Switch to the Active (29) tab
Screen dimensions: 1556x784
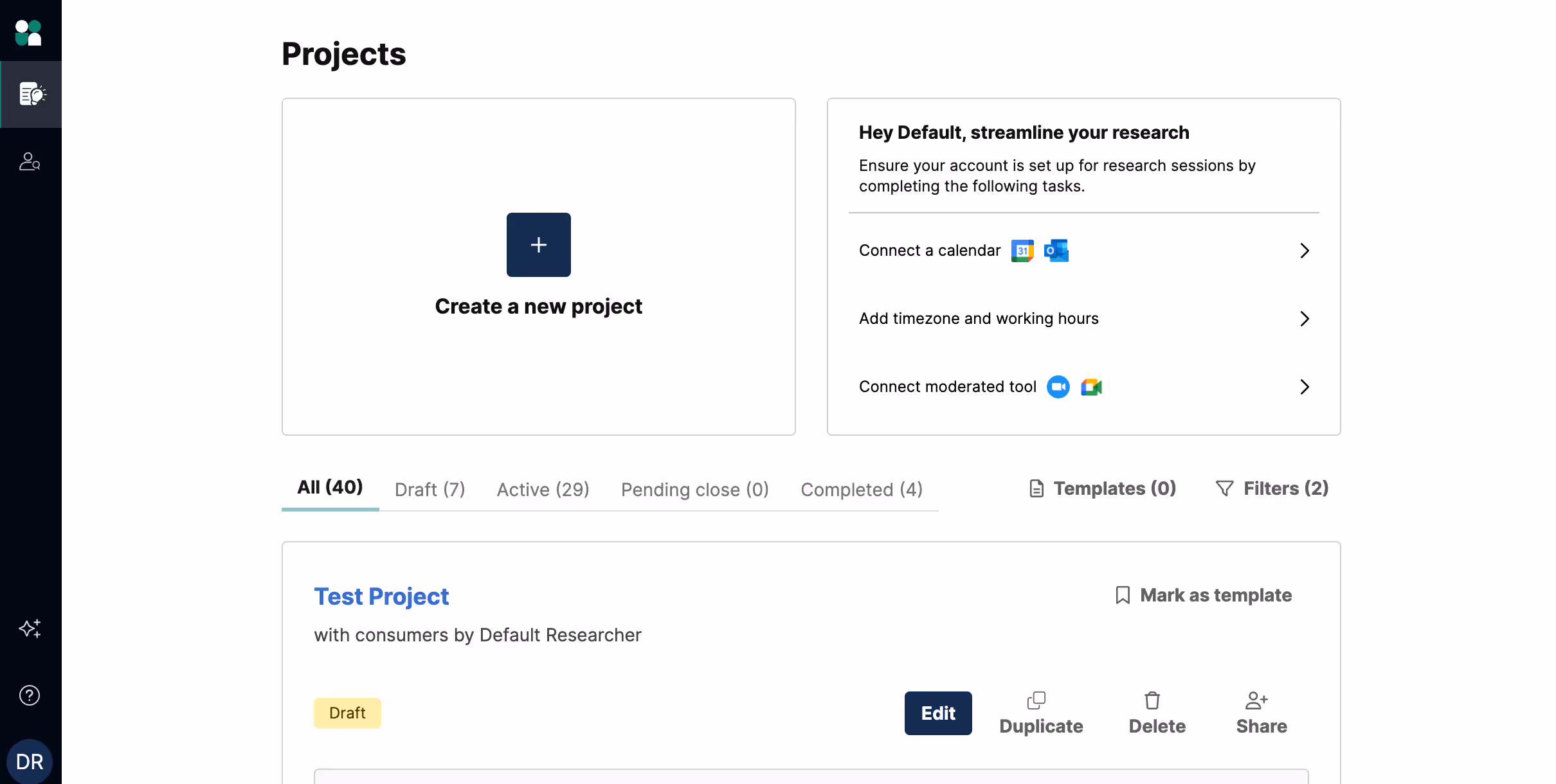point(543,490)
